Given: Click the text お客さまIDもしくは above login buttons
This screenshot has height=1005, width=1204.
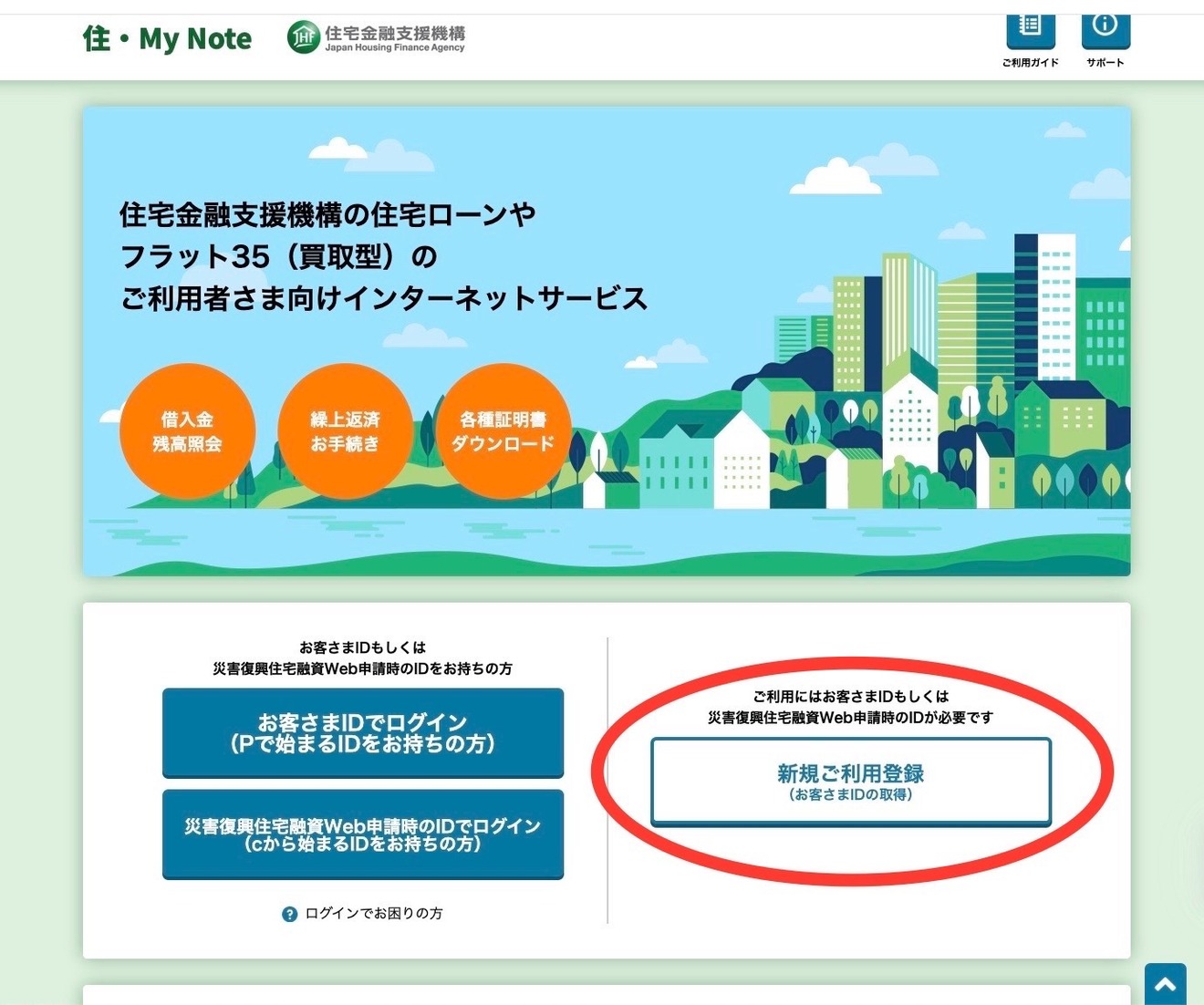Looking at the screenshot, I should click(363, 648).
